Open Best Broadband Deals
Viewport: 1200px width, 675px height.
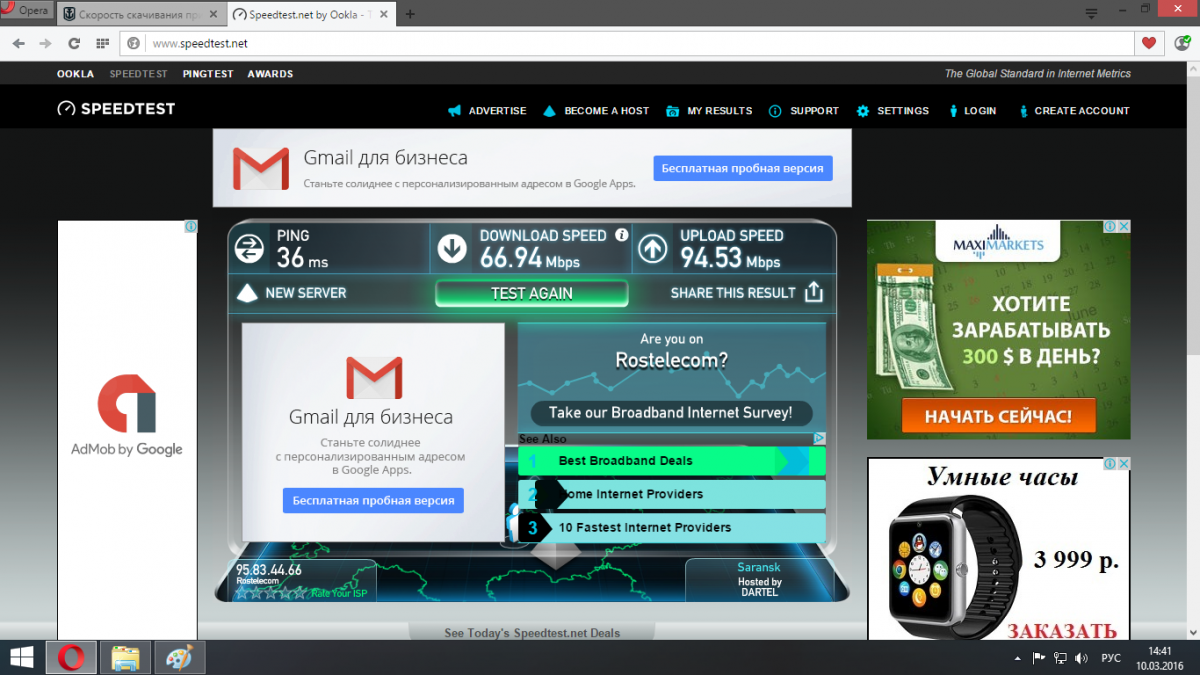click(x=672, y=461)
